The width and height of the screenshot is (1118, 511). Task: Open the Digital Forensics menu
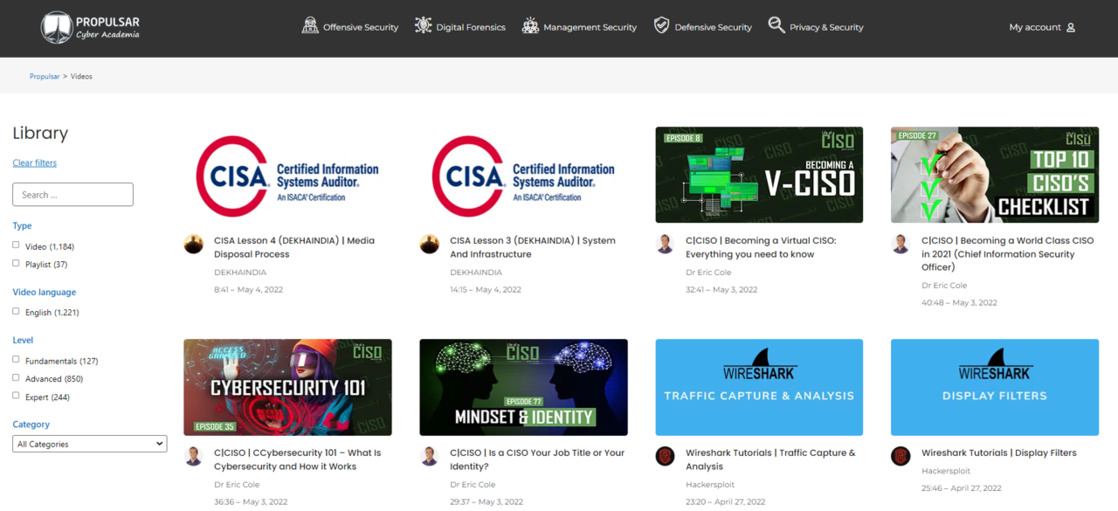tap(460, 27)
